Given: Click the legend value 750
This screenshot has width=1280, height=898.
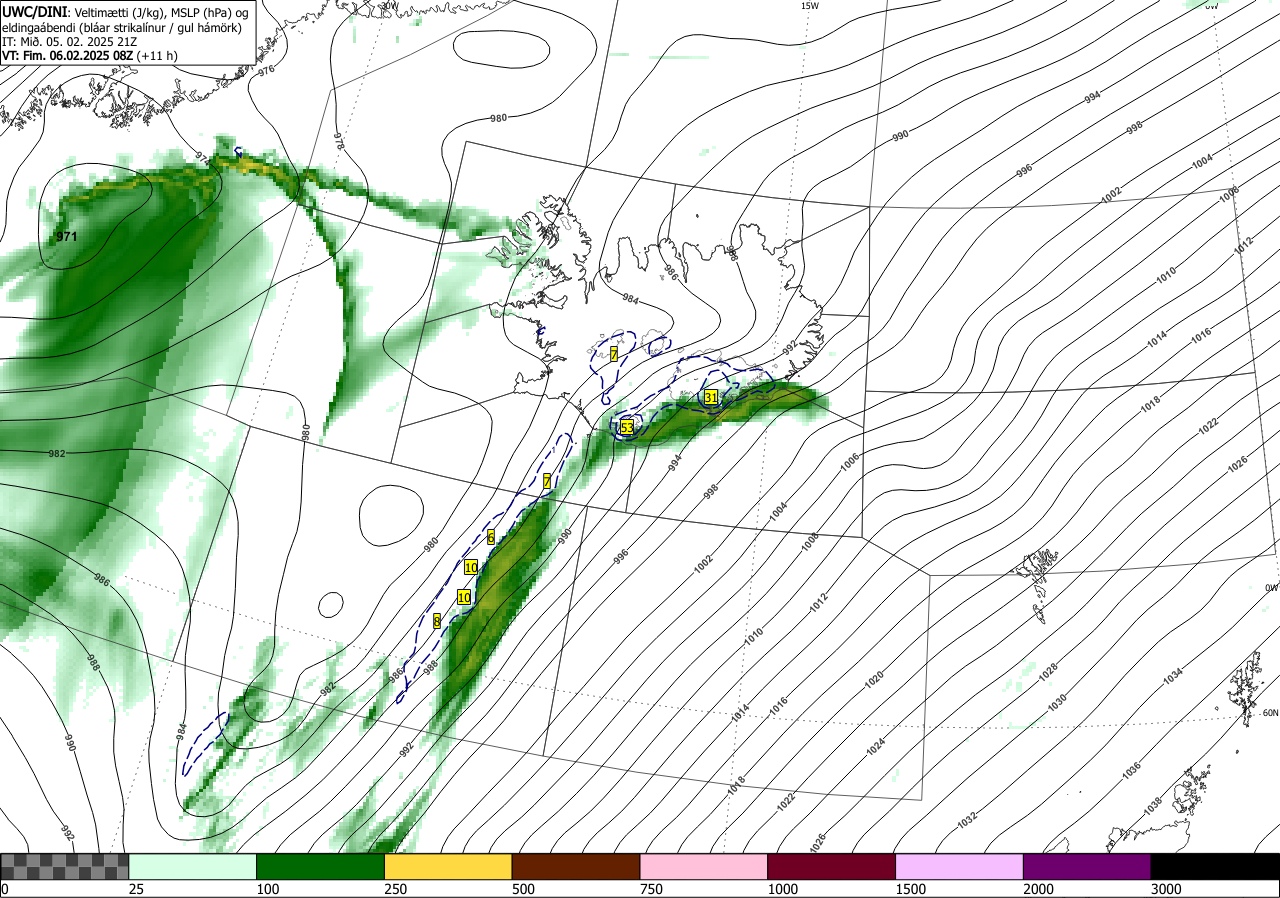Looking at the screenshot, I should (x=650, y=889).
